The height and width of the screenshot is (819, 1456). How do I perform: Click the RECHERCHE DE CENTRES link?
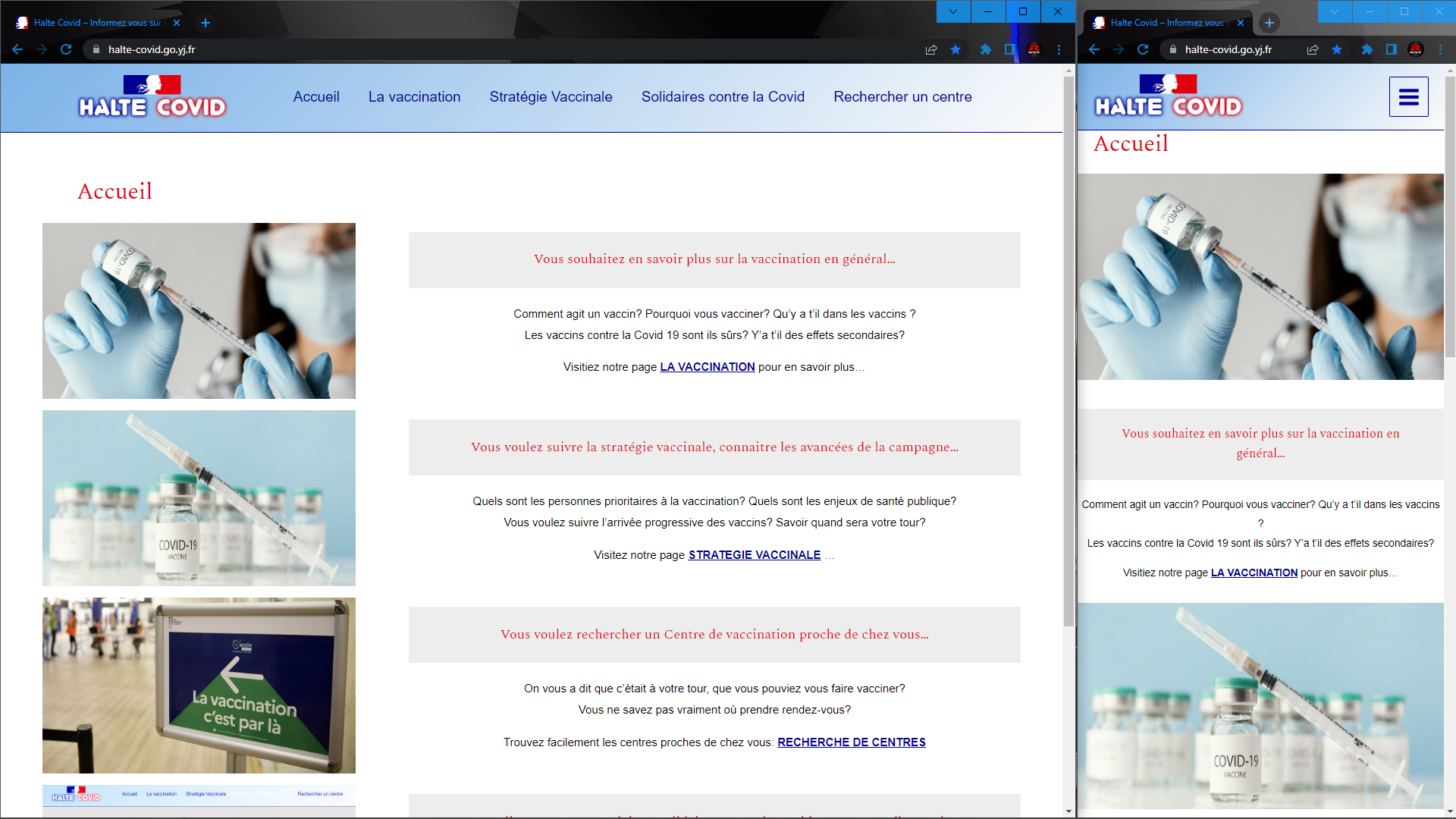[x=851, y=742]
